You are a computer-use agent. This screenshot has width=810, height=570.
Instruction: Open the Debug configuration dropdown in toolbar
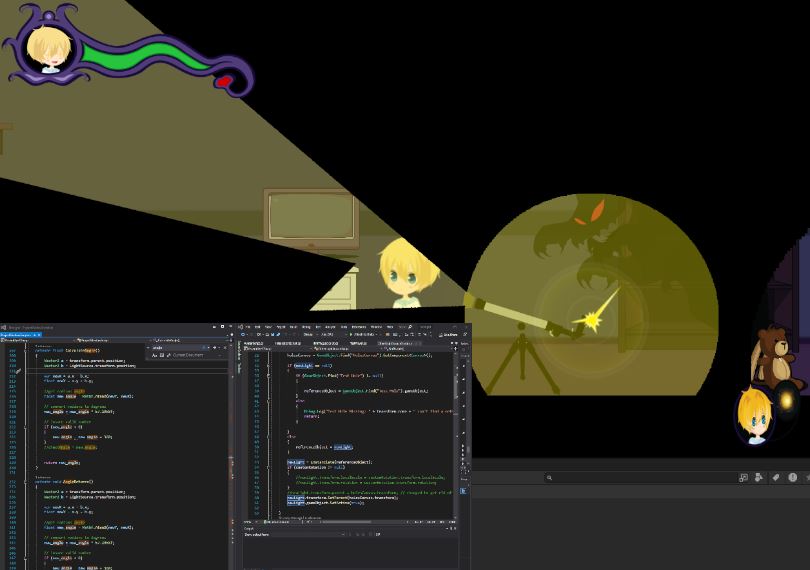(311, 334)
